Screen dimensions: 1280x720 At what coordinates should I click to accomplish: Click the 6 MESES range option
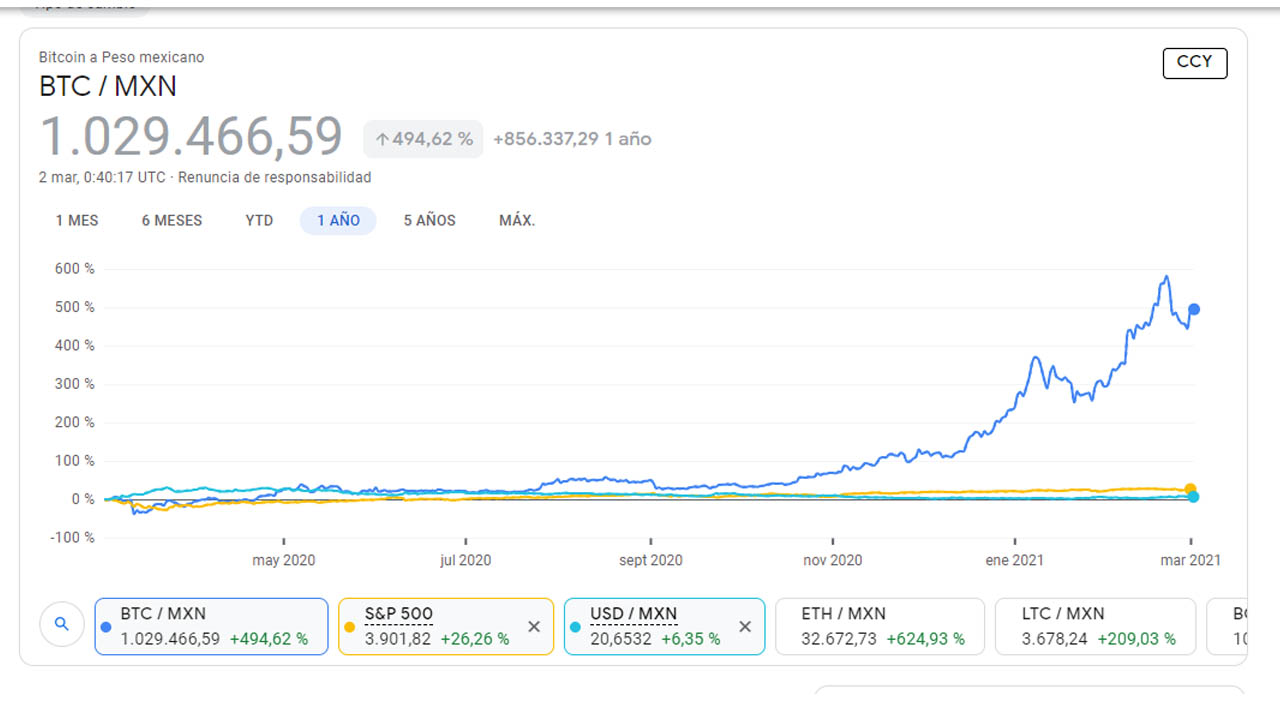(x=170, y=220)
